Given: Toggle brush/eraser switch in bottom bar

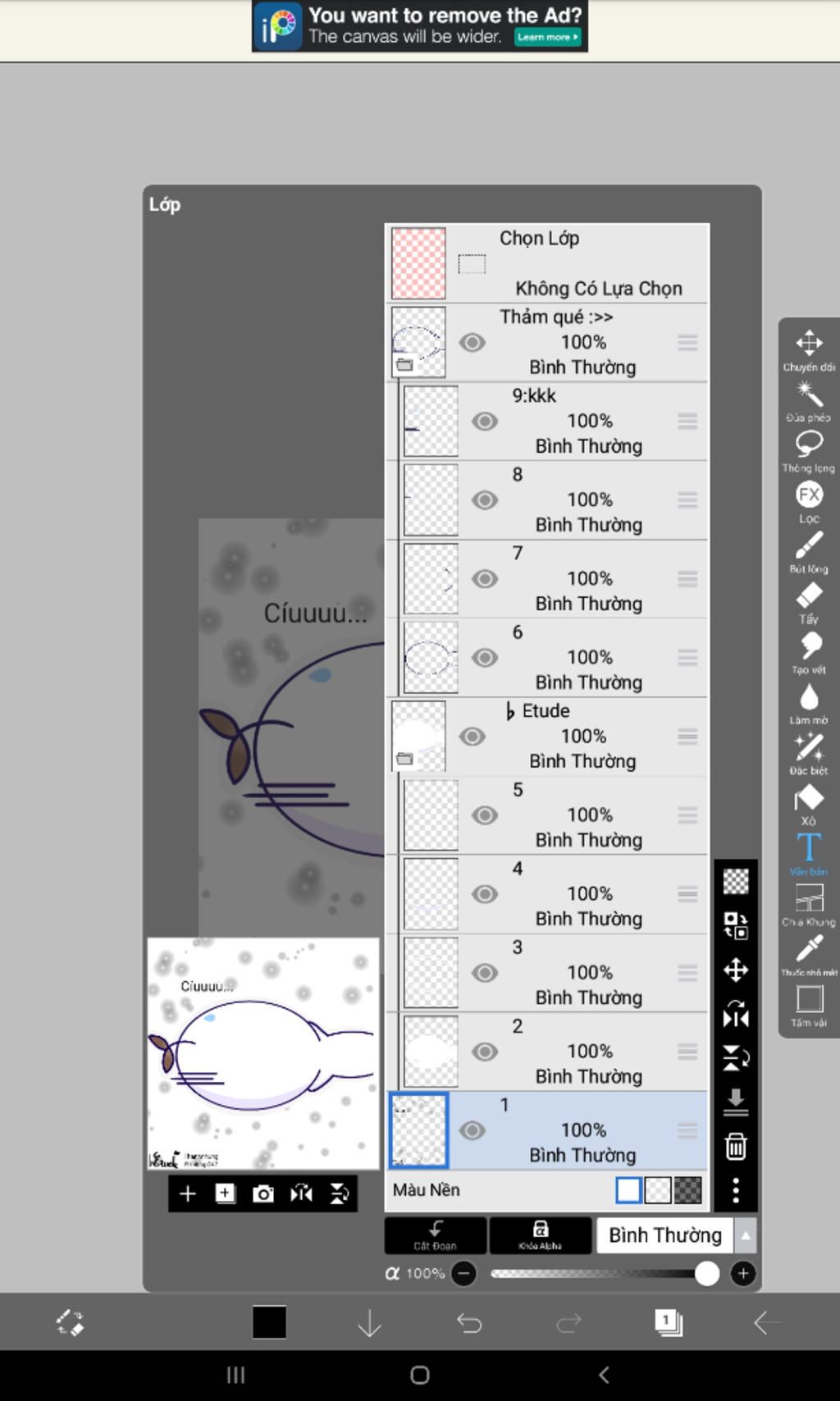Looking at the screenshot, I should [70, 1322].
